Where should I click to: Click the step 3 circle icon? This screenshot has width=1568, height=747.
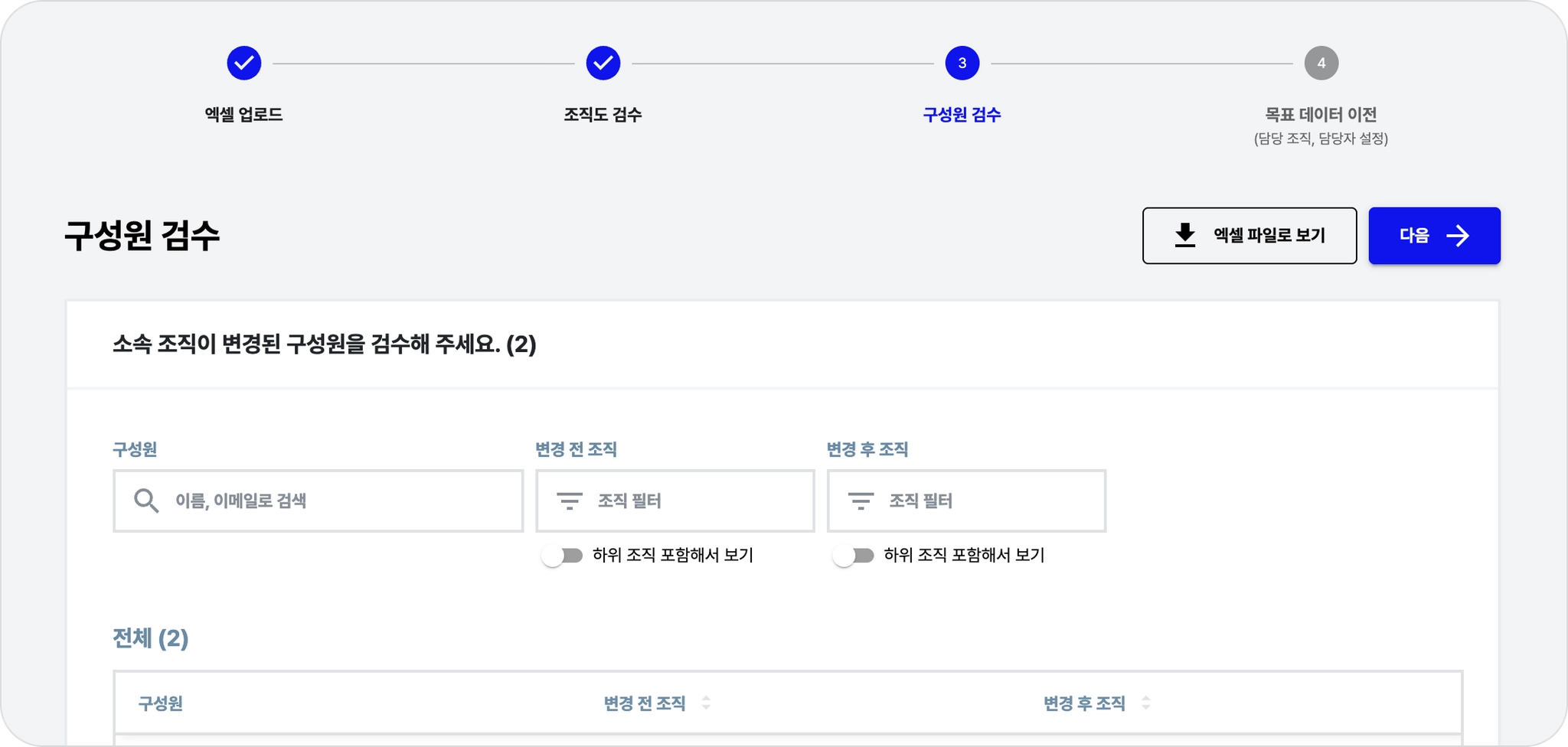(962, 63)
